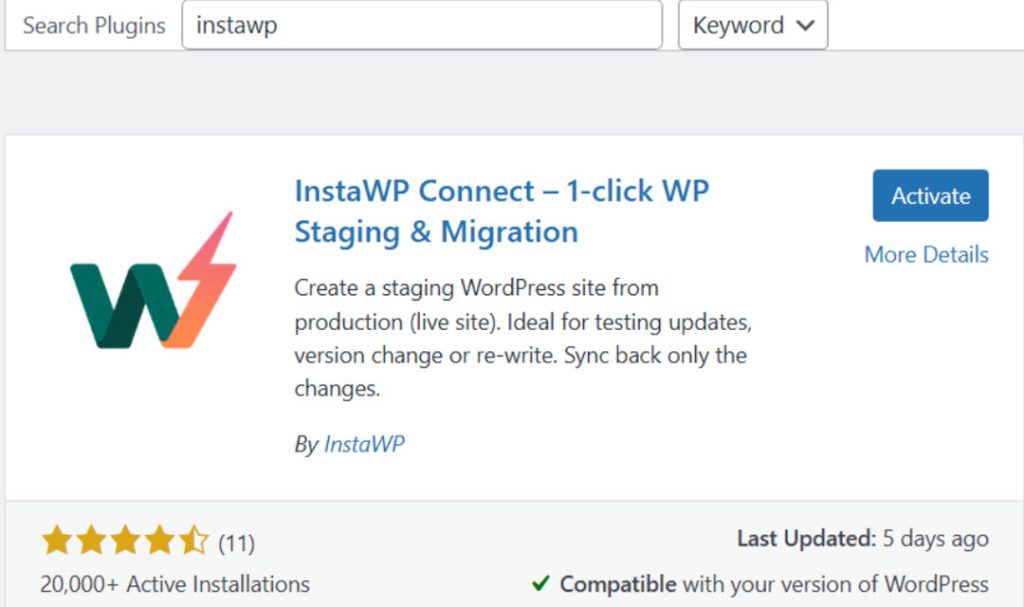
Task: Click inside the plugin search field
Action: [x=420, y=26]
